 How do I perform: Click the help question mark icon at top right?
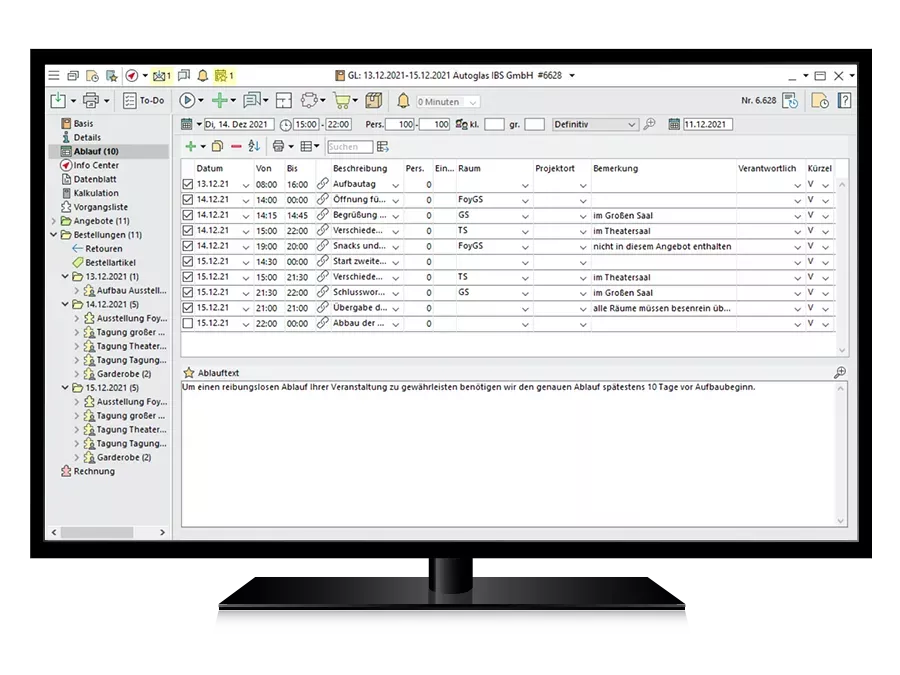coord(844,100)
